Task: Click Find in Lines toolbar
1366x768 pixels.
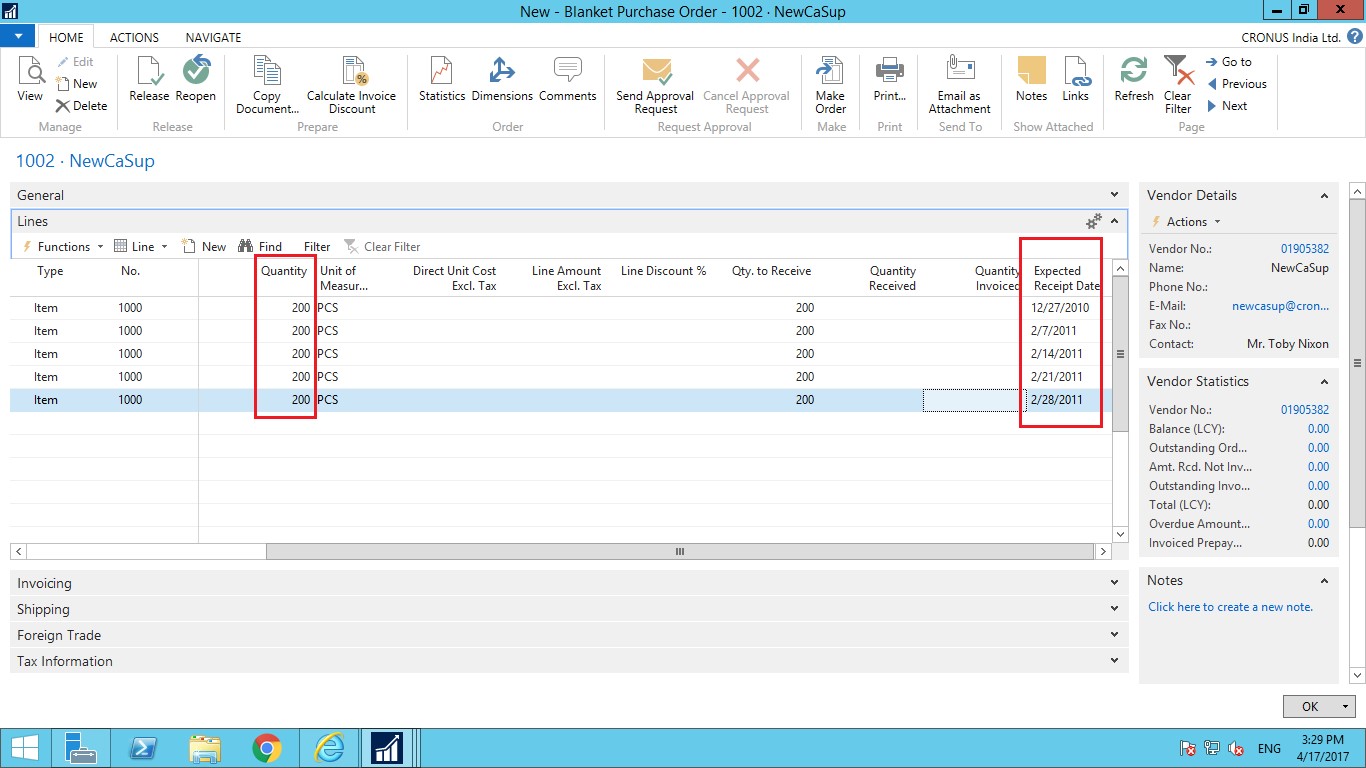Action: click(x=259, y=246)
